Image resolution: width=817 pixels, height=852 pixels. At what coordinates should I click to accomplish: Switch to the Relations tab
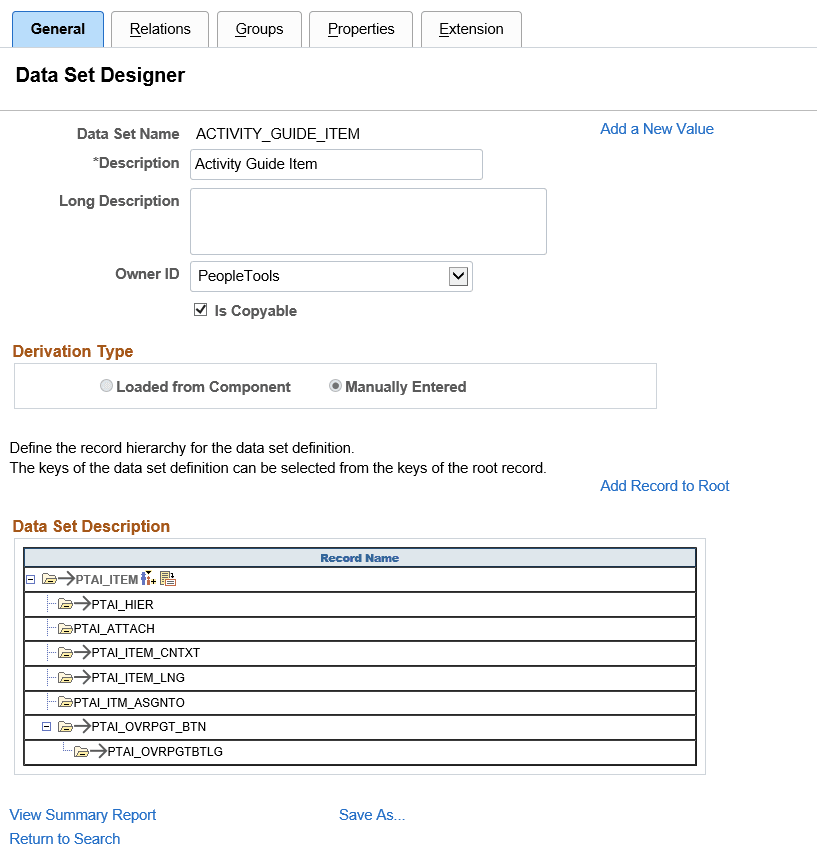(x=159, y=29)
